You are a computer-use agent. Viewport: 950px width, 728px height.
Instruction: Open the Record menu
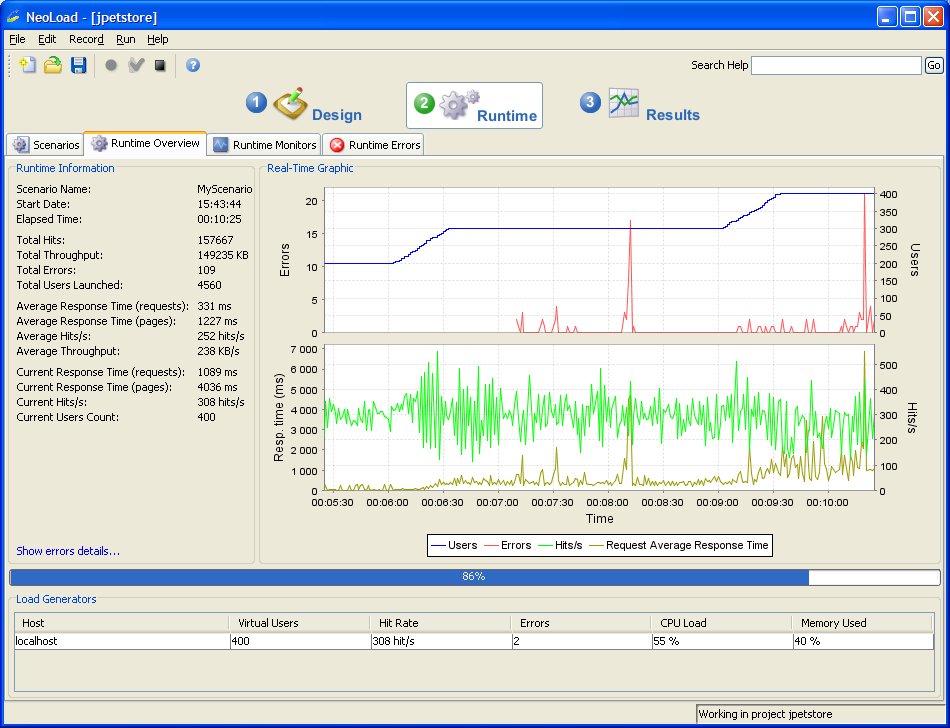86,39
